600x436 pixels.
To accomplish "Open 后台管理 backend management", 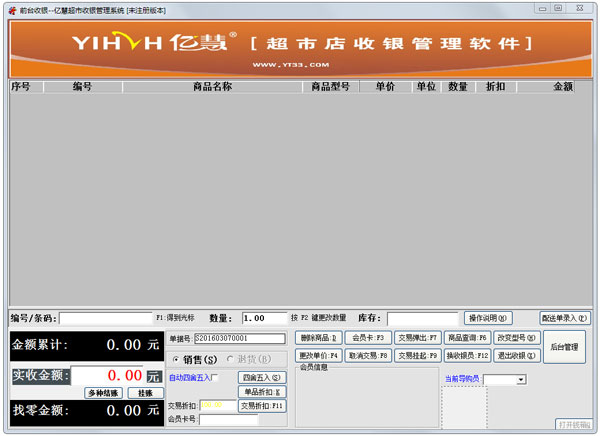I will pos(564,347).
